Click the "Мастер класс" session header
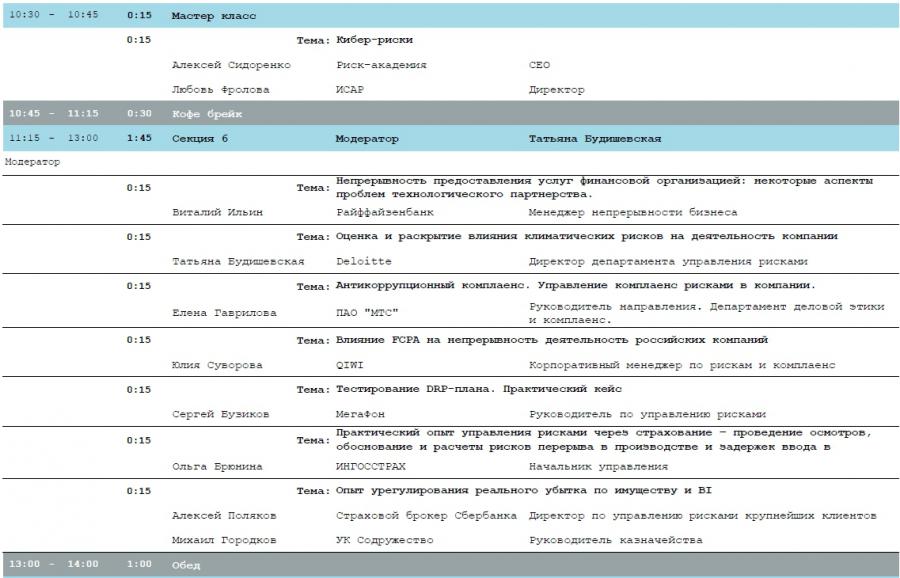The height and width of the screenshot is (578, 900). [x=214, y=17]
